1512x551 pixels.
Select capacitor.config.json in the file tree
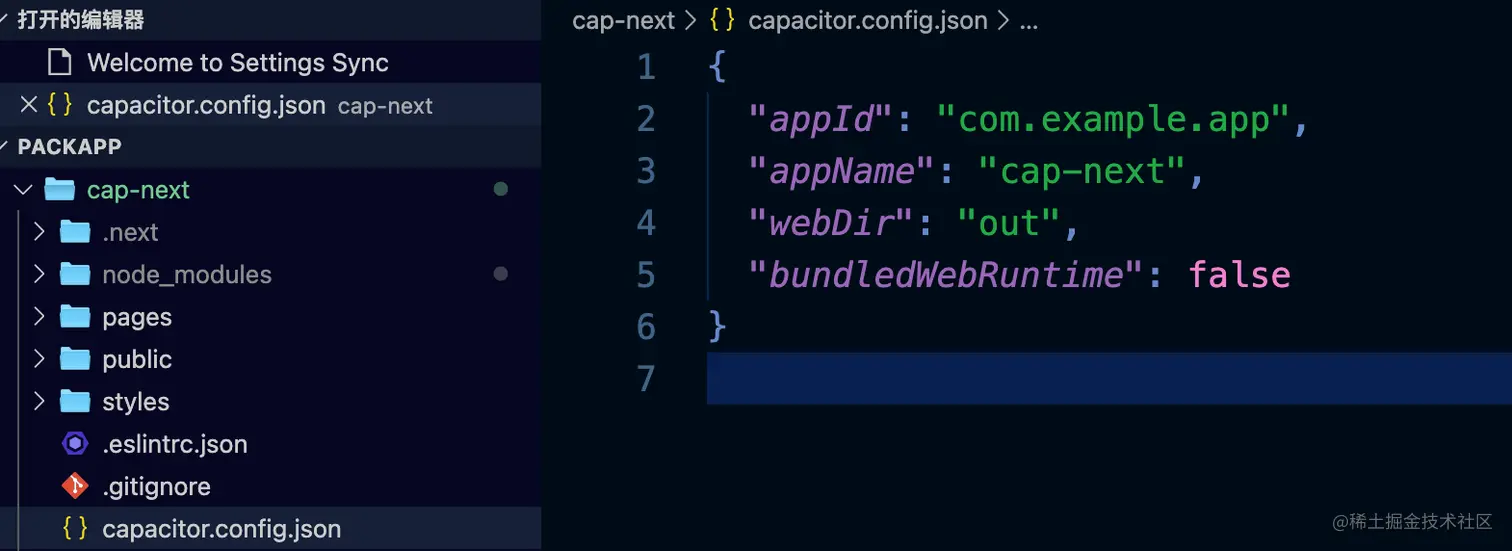point(221,529)
